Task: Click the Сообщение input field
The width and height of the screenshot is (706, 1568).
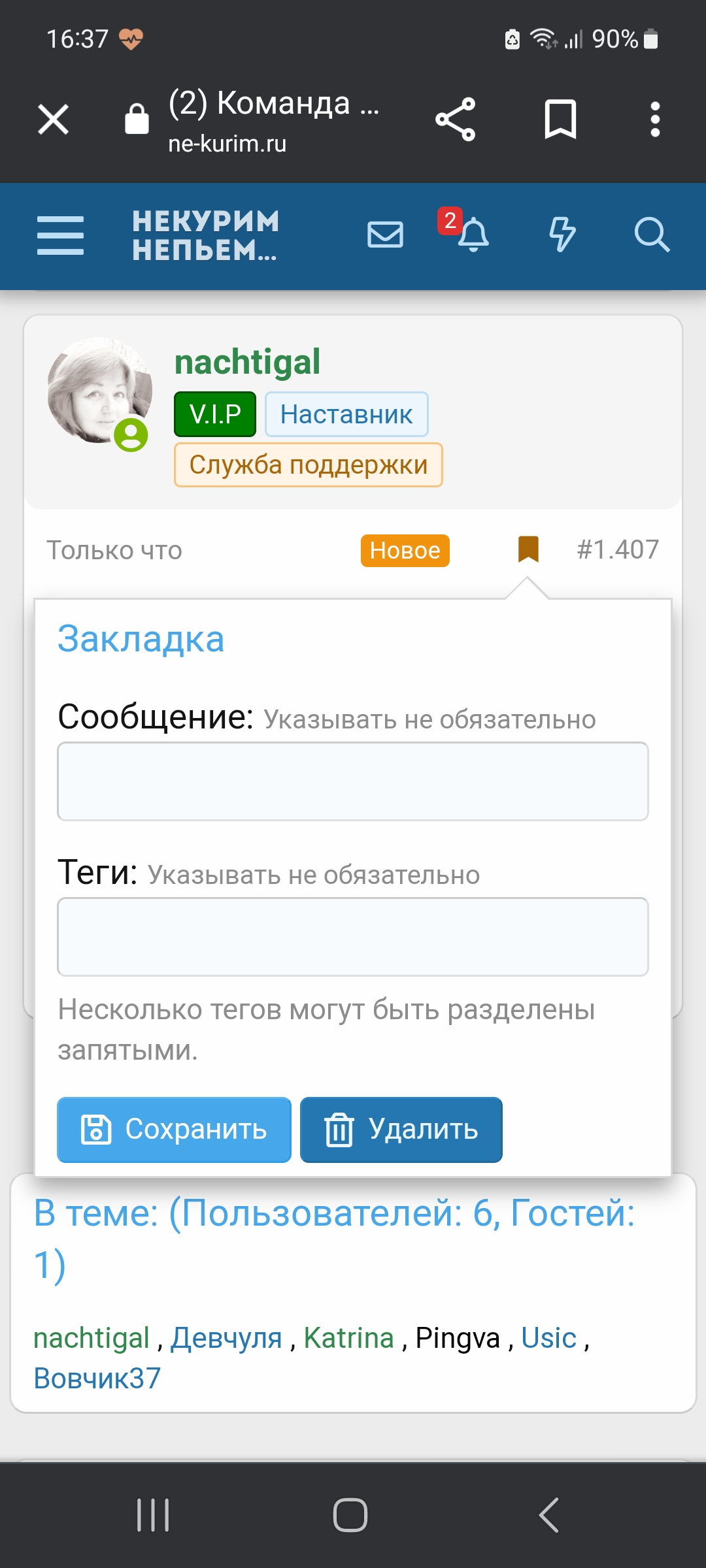Action: (353, 781)
